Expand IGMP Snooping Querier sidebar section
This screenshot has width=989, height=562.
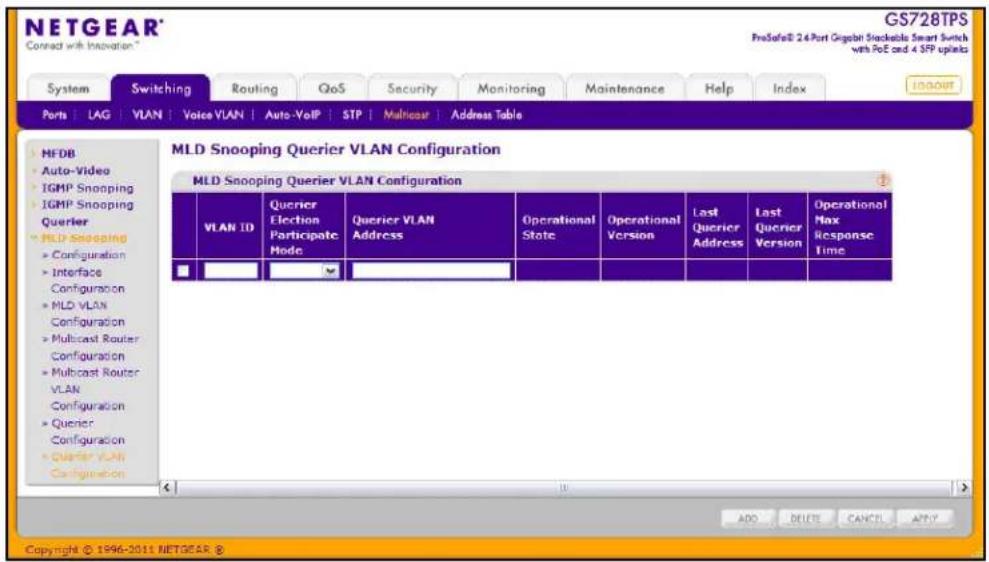pos(87,213)
